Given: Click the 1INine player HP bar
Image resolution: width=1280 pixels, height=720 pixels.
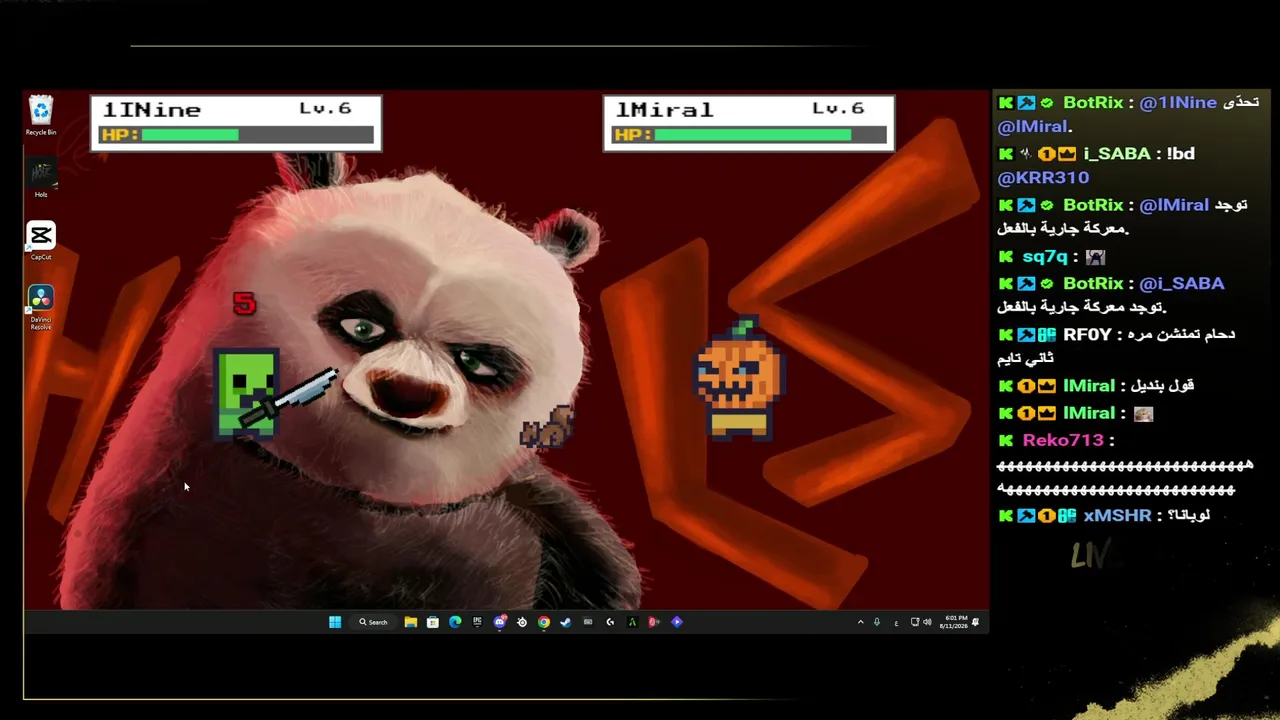Looking at the screenshot, I should click(x=236, y=135).
